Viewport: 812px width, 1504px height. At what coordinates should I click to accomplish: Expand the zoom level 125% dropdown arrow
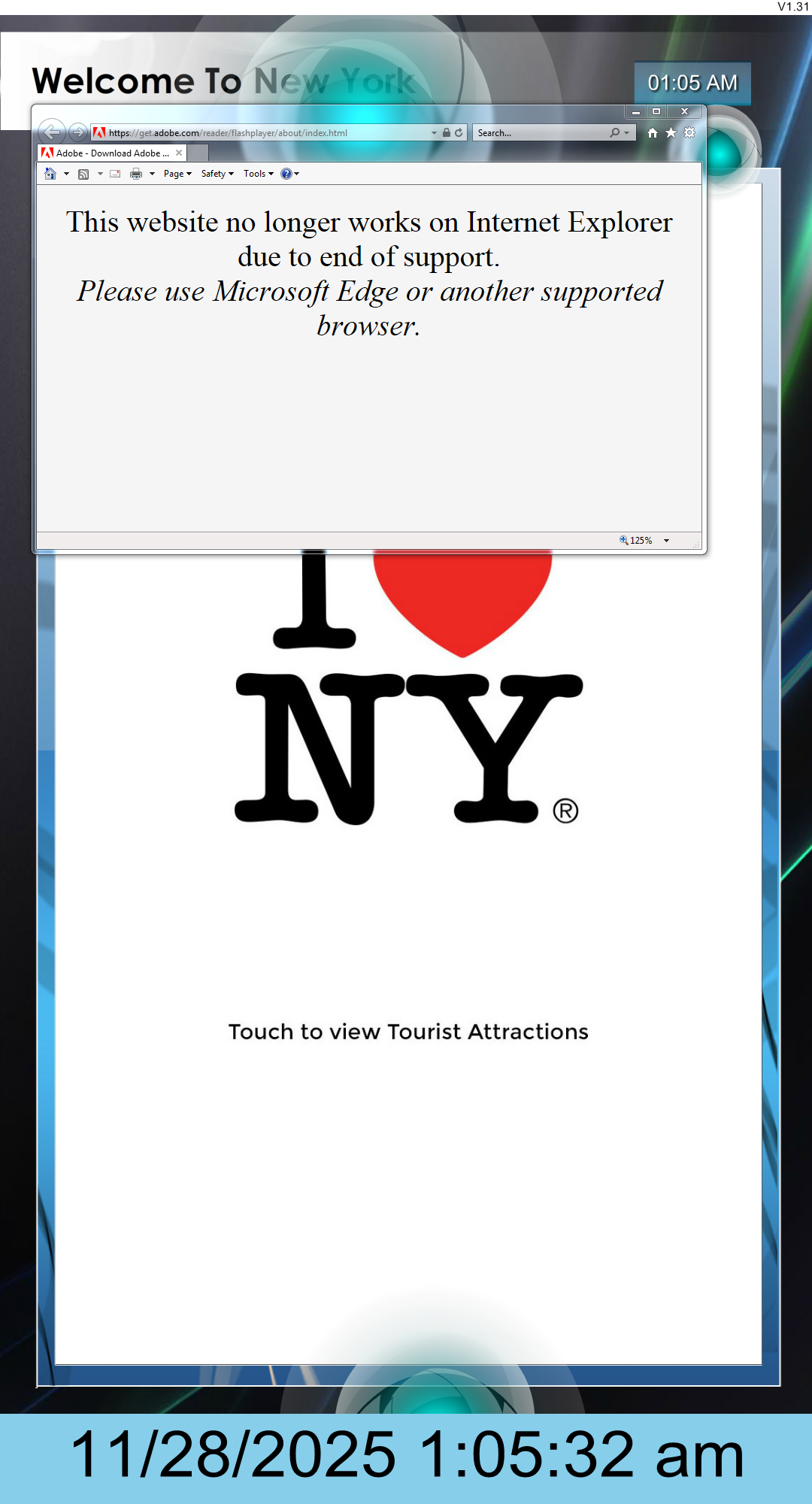coord(666,541)
